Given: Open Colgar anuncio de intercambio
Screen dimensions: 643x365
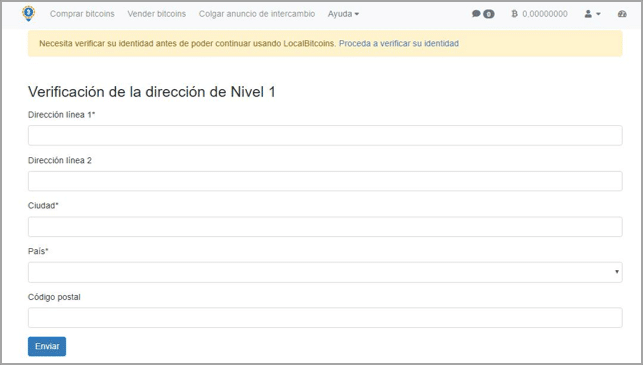Looking at the screenshot, I should (x=257, y=14).
